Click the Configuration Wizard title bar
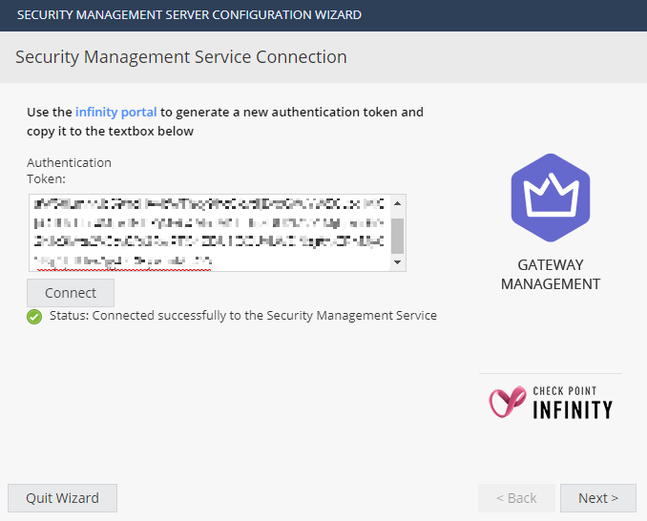 click(190, 15)
